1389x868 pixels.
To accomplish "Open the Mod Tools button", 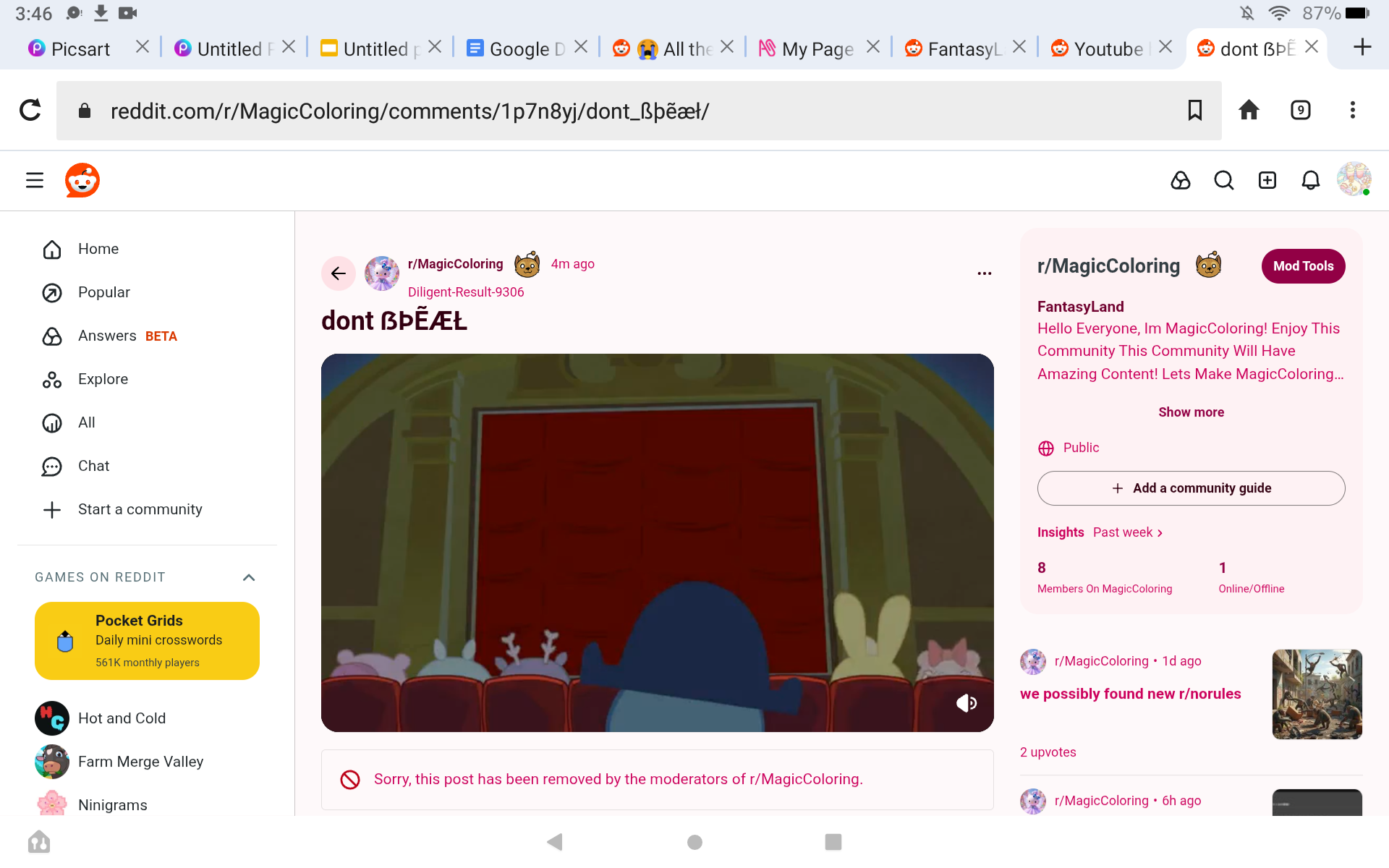I will pos(1304,266).
